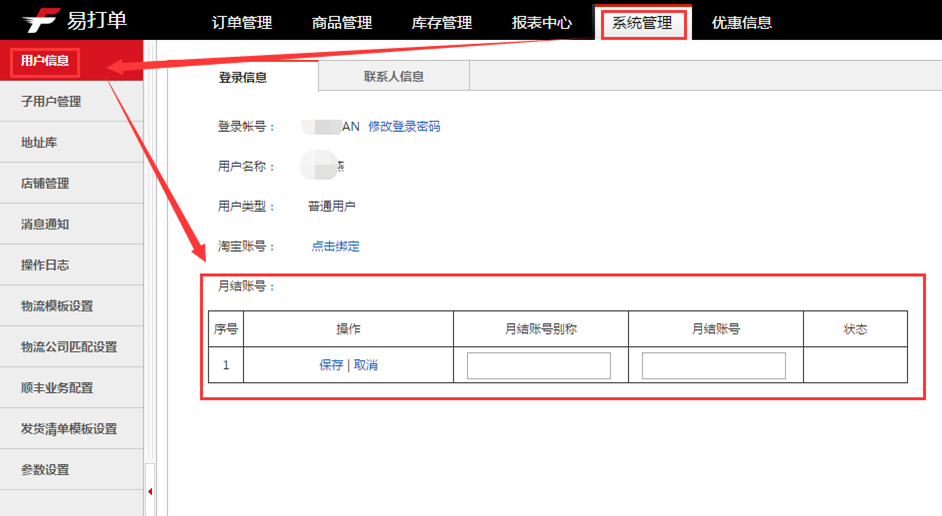The image size is (942, 516).
Task: Focus the 月结账号 input field
Action: click(x=714, y=365)
